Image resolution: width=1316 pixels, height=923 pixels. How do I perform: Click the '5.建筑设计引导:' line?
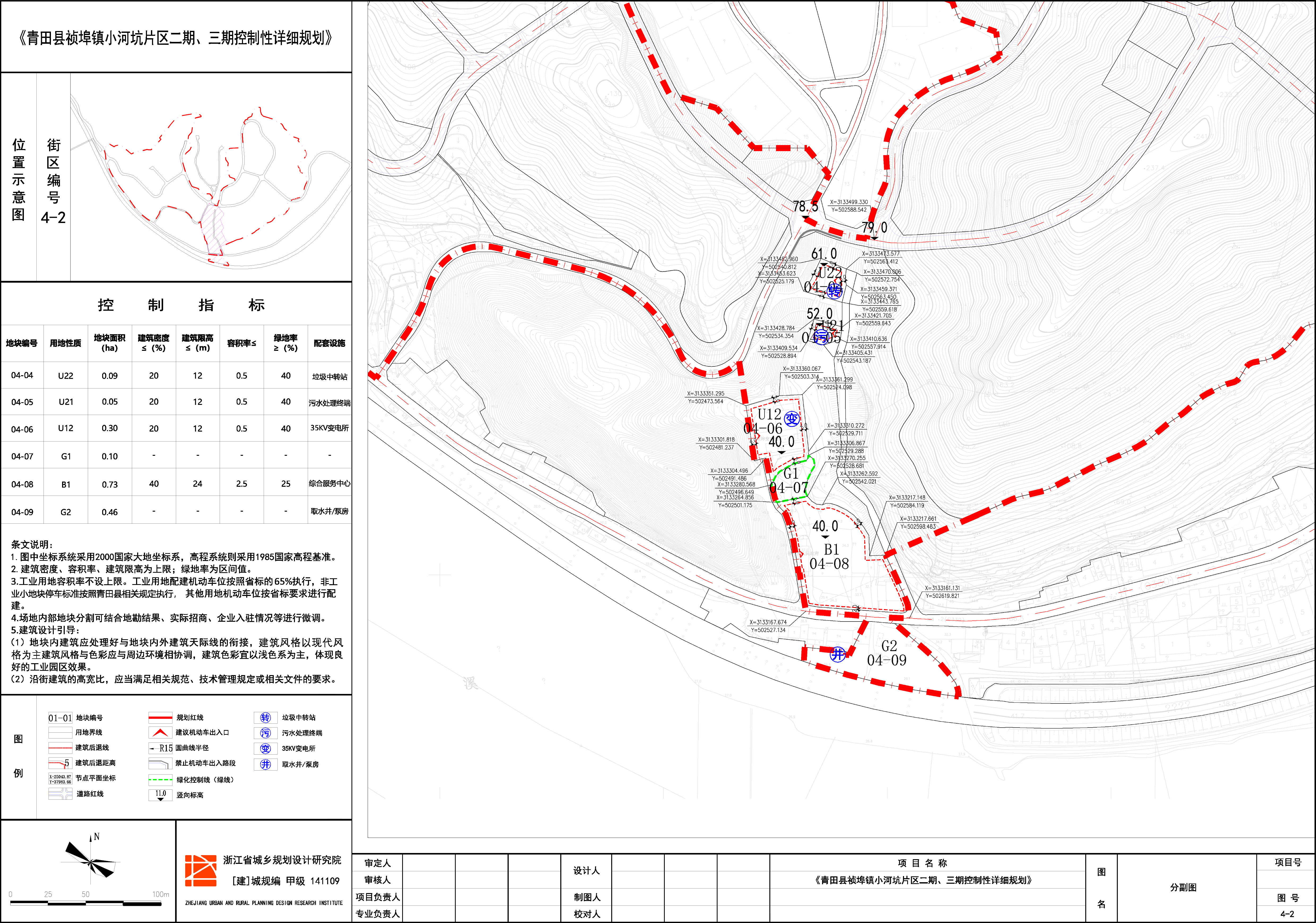(x=45, y=630)
